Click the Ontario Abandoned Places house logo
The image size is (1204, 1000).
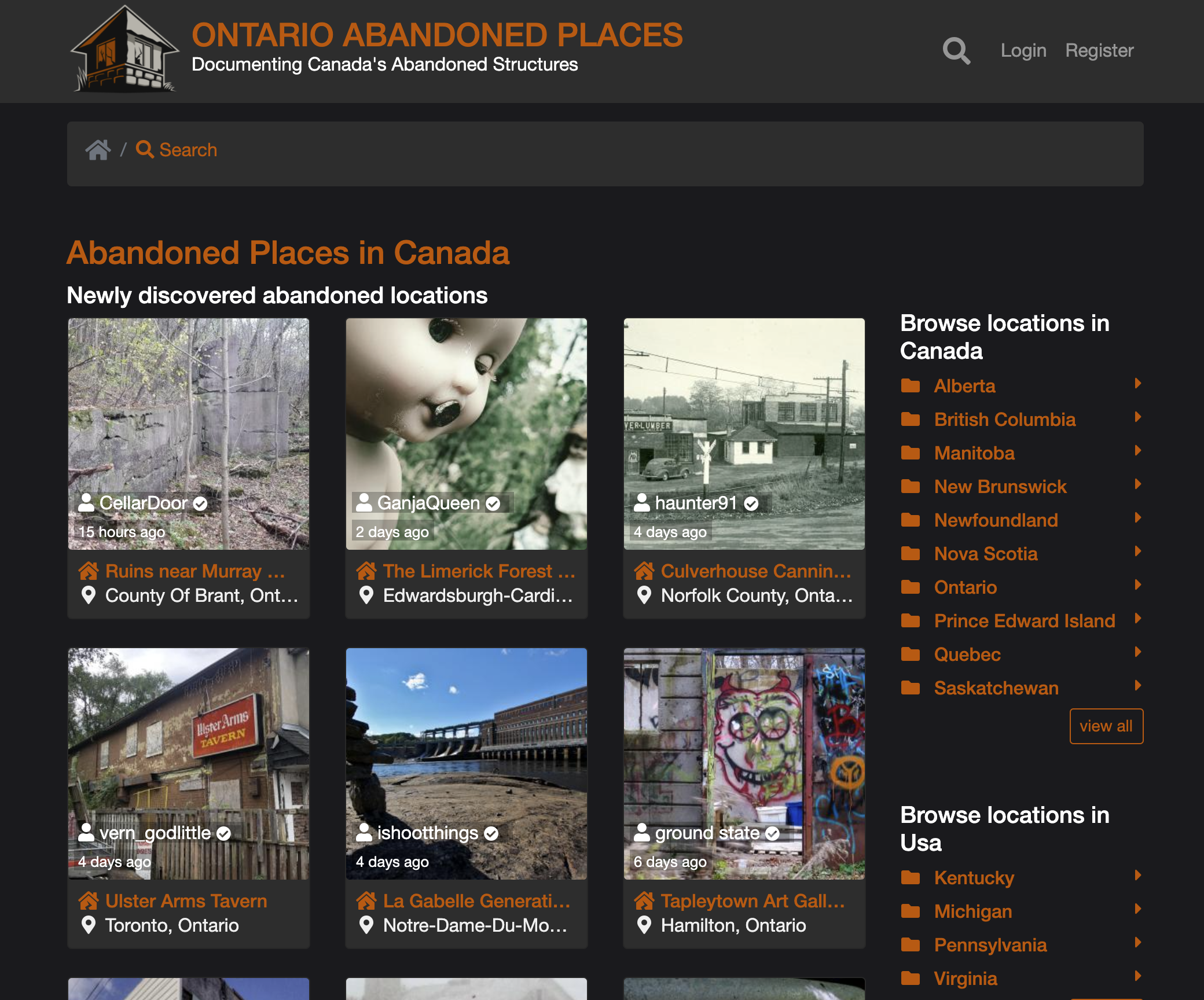tap(124, 51)
